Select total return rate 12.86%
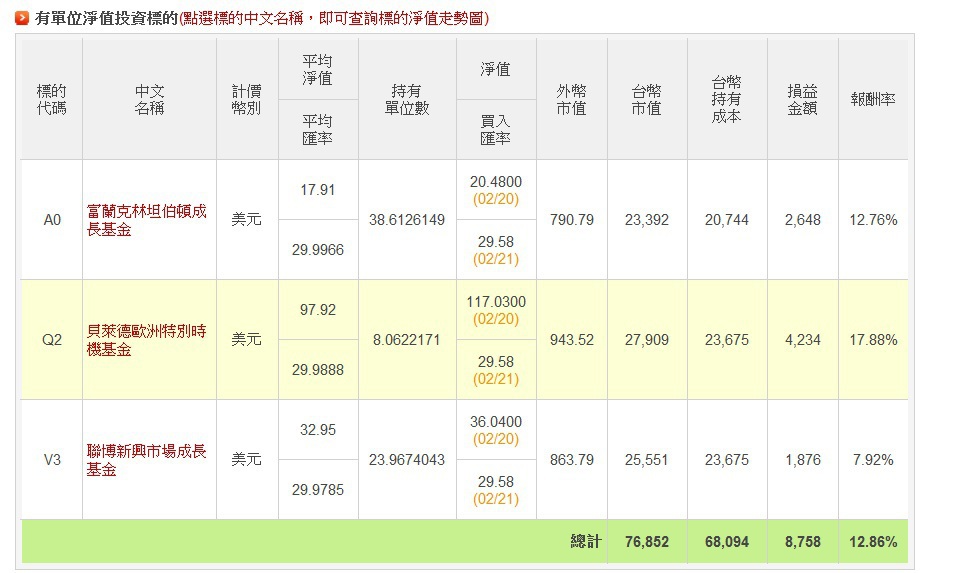962x573 pixels. (873, 542)
